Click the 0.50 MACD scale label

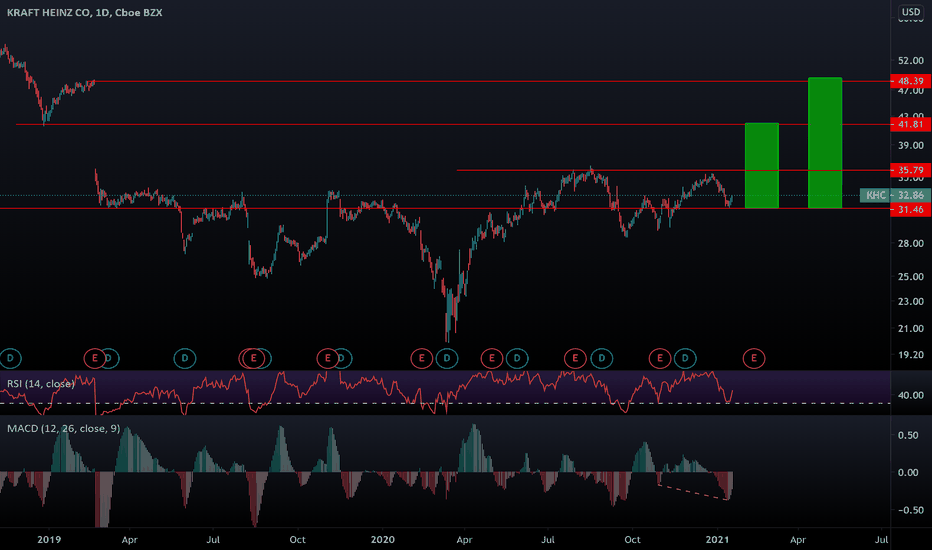coord(908,435)
